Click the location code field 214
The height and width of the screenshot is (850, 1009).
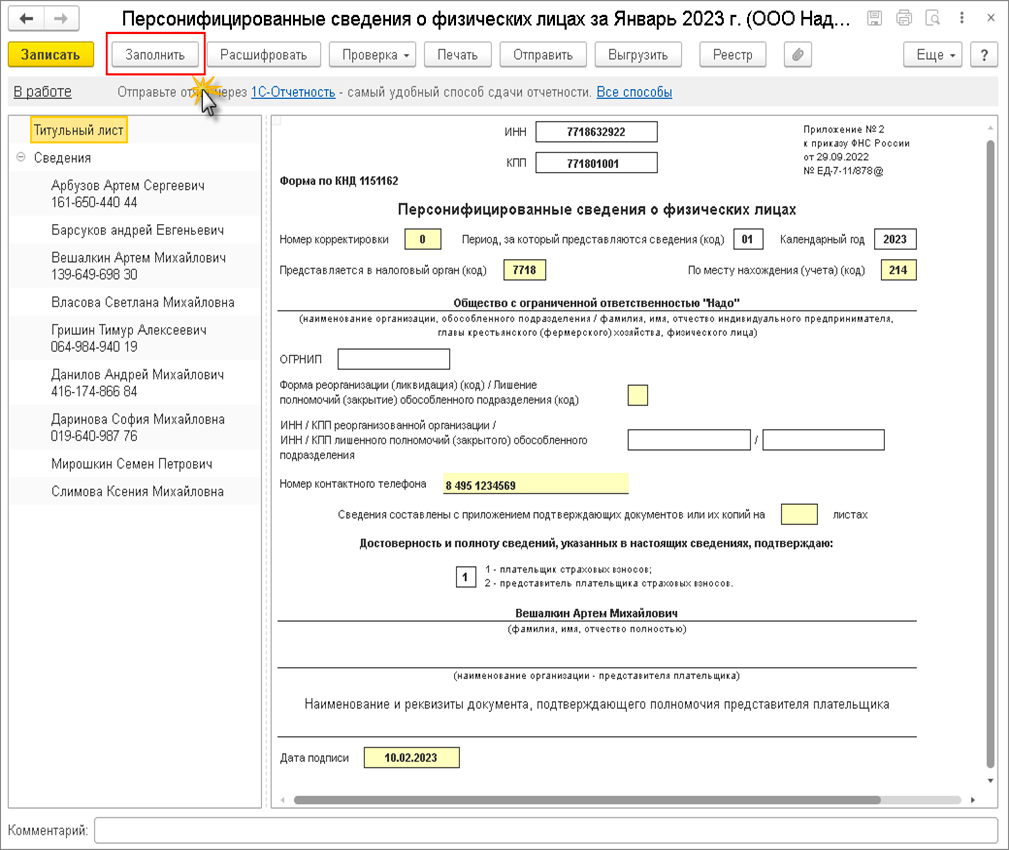[898, 270]
